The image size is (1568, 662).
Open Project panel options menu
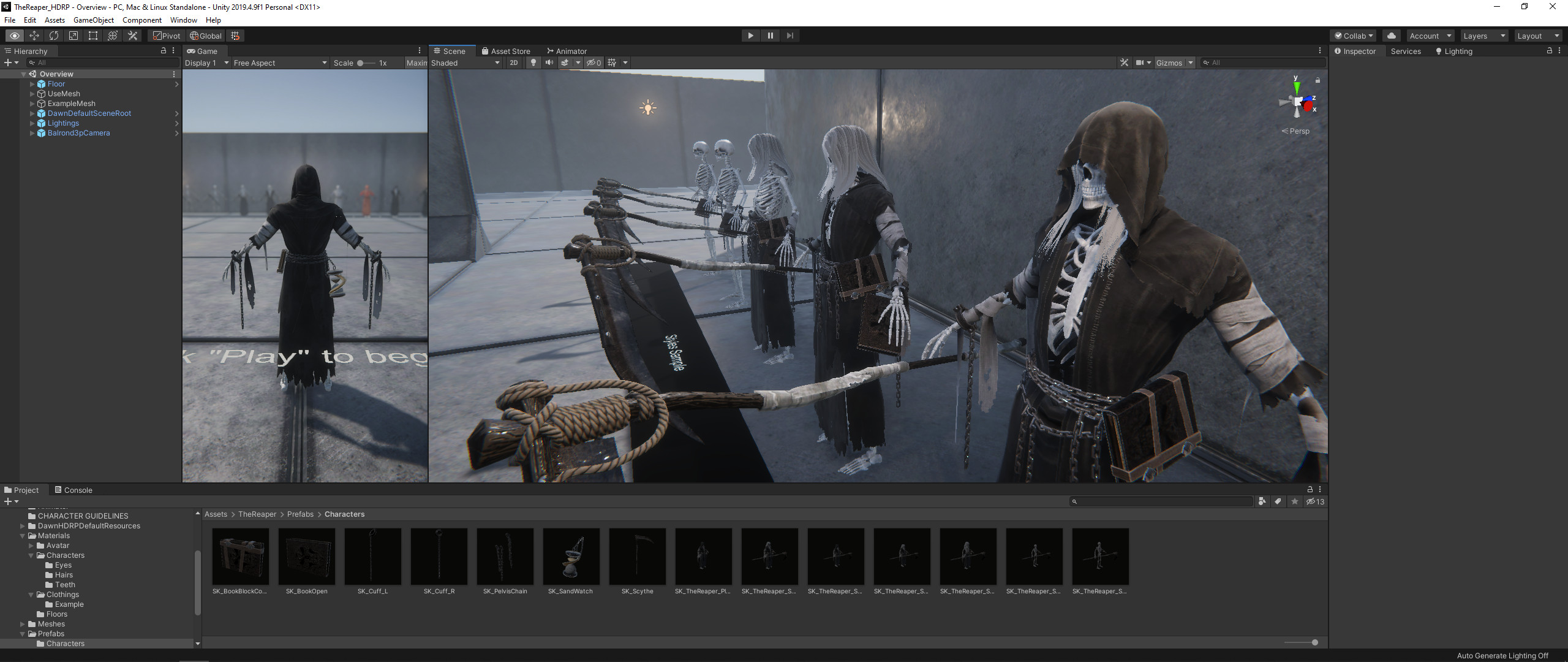1320,490
